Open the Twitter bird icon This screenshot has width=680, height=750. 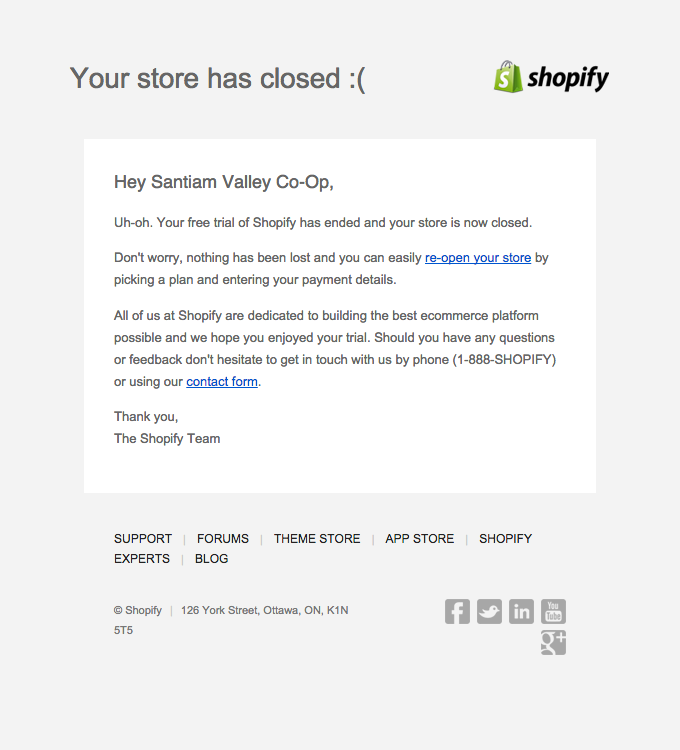tap(489, 611)
